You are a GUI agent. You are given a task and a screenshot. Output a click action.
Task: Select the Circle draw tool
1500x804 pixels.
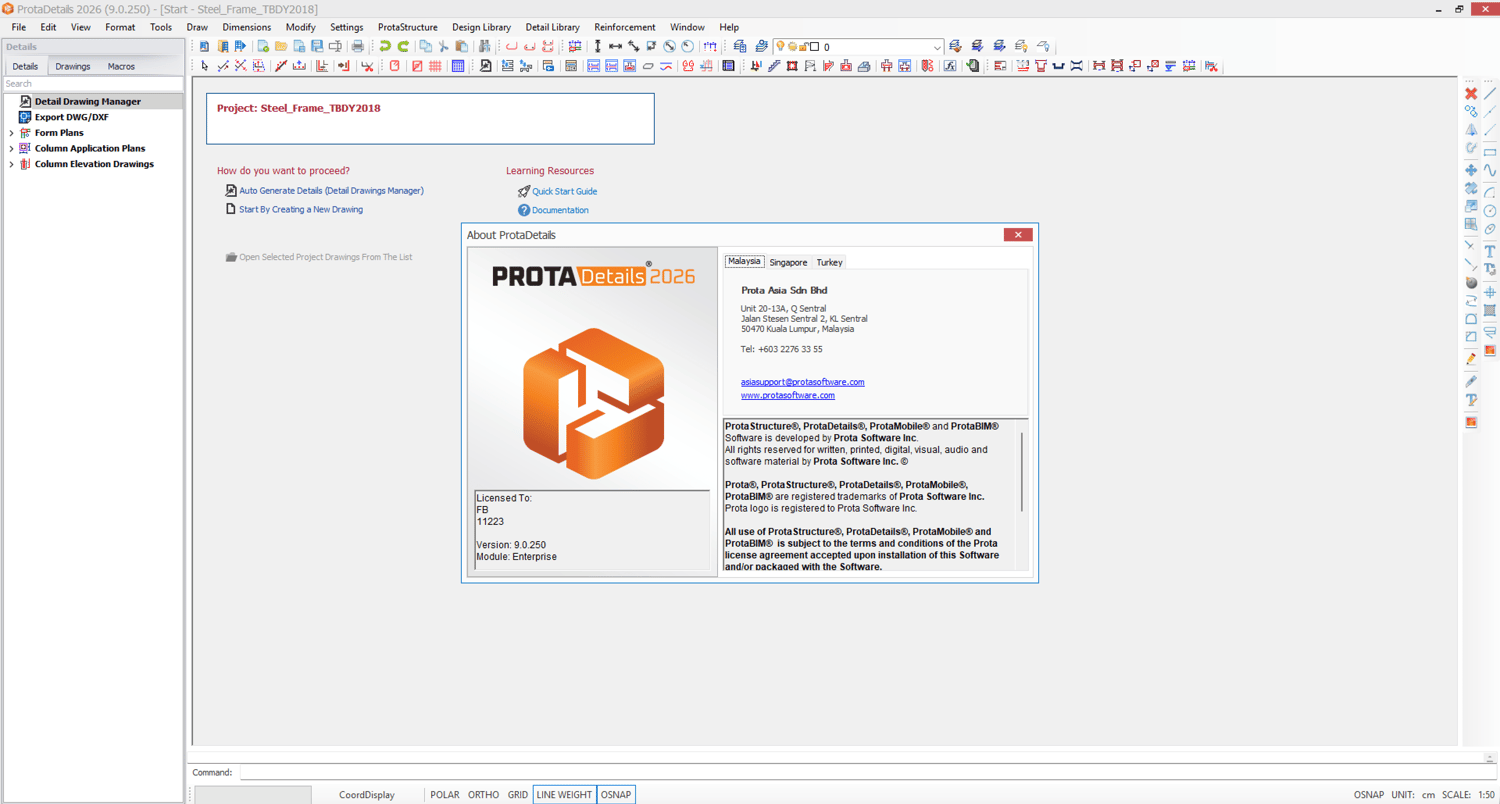click(x=1490, y=210)
